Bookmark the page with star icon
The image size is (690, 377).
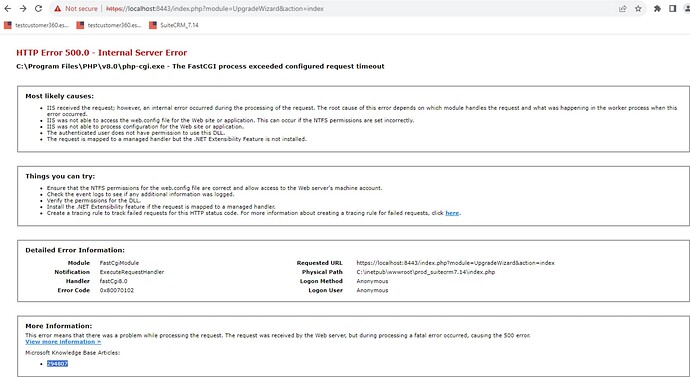638,9
